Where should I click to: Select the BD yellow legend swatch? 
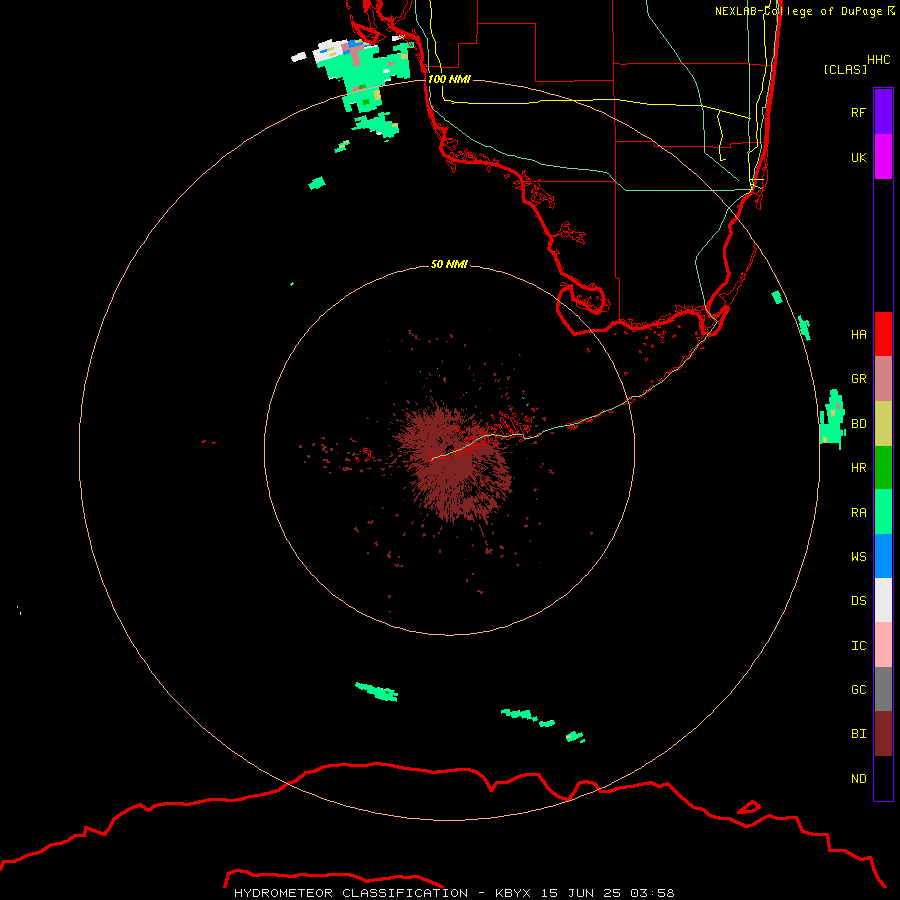(883, 424)
